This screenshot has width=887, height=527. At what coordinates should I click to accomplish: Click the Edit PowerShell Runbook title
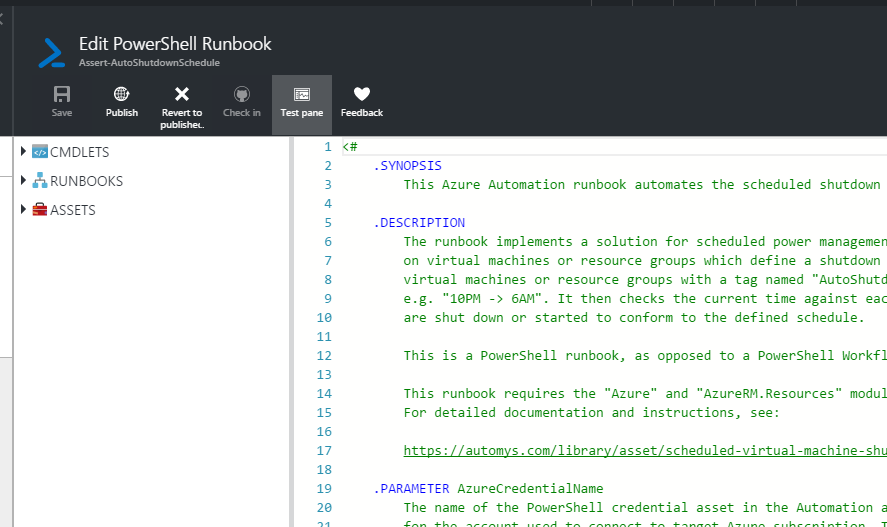coord(175,44)
